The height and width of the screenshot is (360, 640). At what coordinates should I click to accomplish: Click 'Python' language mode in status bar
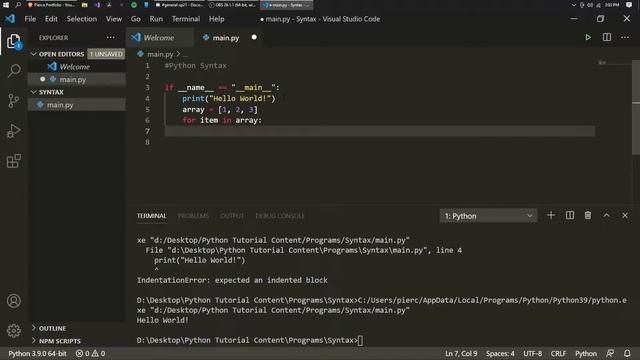pos(586,353)
